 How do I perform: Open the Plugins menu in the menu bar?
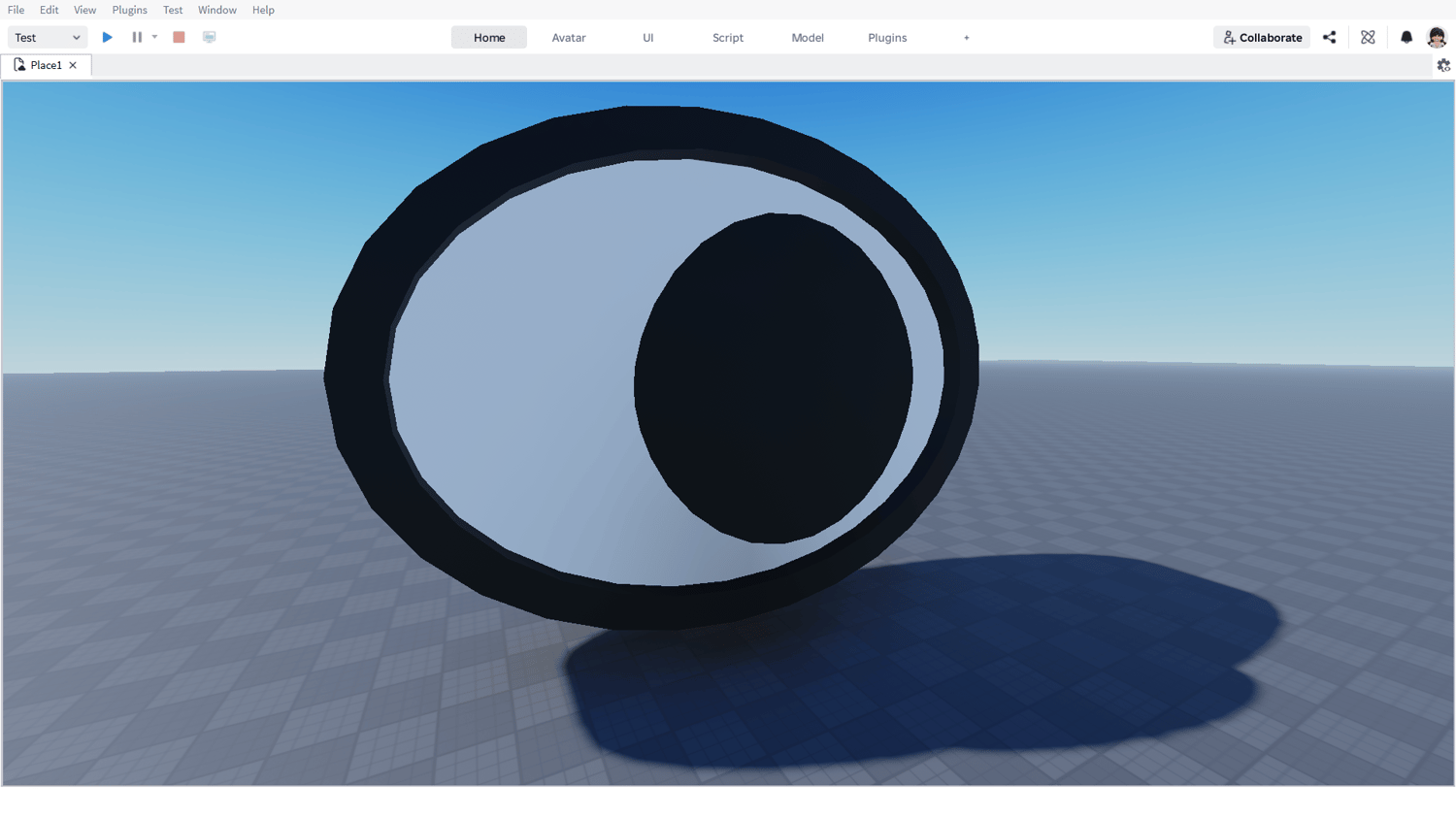(x=130, y=10)
